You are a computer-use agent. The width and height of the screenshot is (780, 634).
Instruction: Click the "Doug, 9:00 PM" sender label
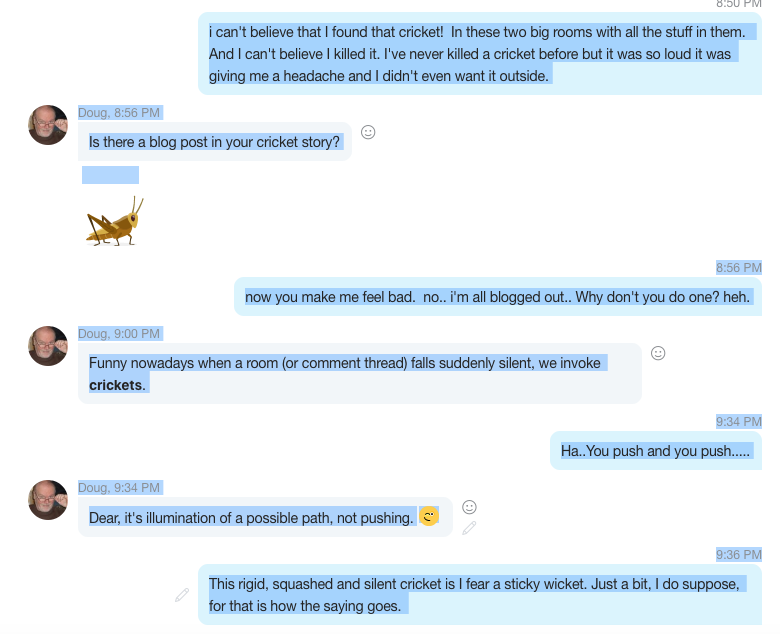(x=119, y=333)
